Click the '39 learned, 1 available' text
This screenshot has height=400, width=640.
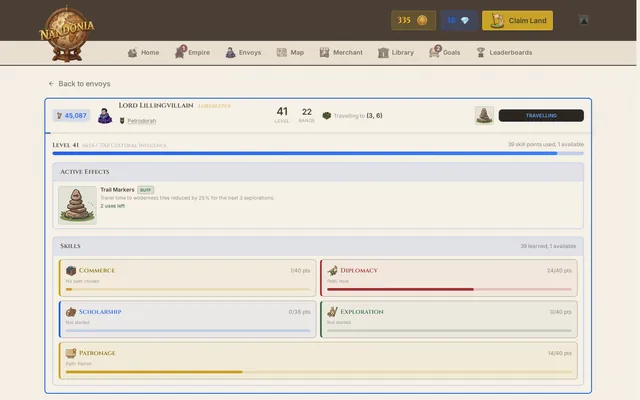click(x=548, y=246)
